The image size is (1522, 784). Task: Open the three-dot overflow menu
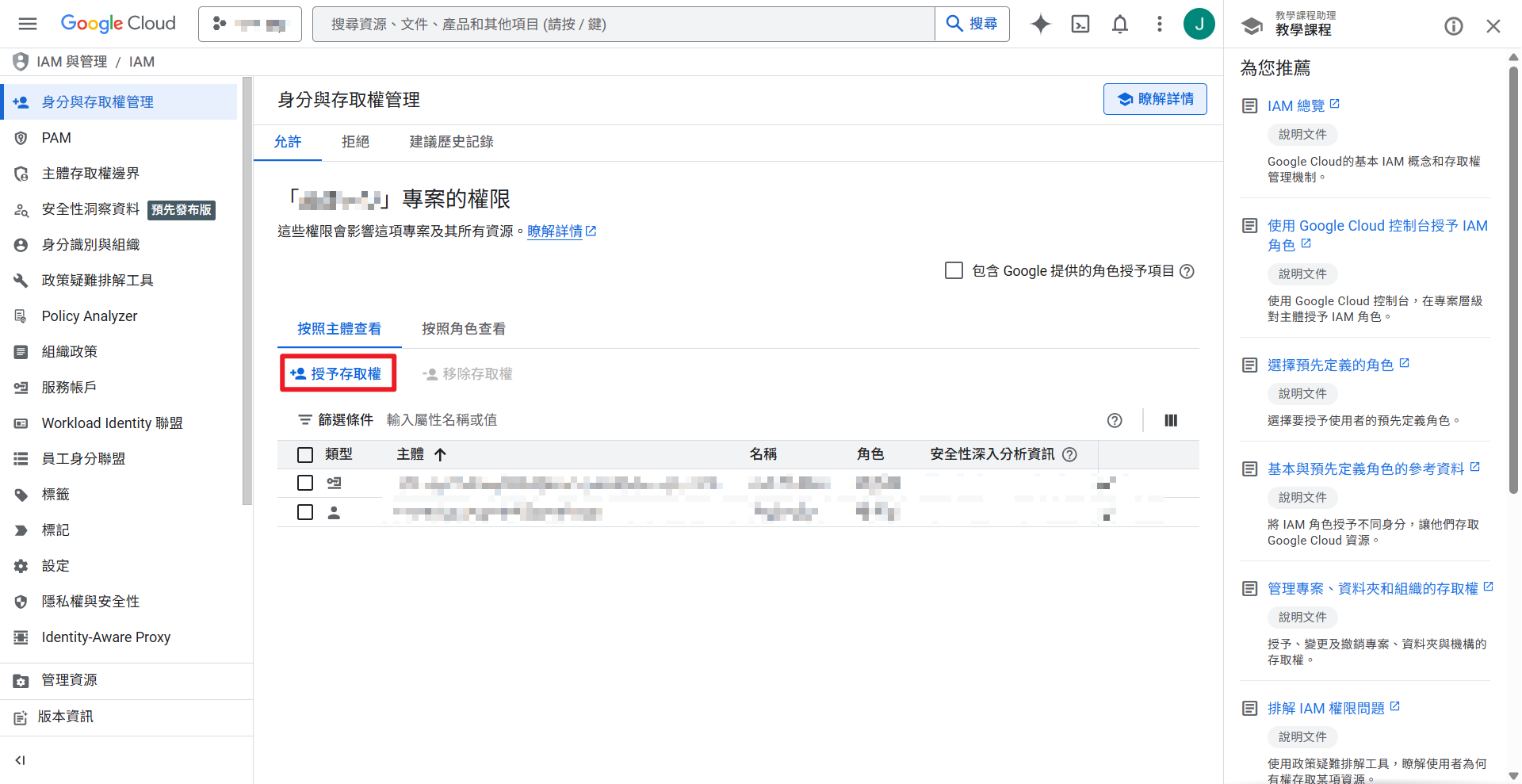coord(1159,24)
